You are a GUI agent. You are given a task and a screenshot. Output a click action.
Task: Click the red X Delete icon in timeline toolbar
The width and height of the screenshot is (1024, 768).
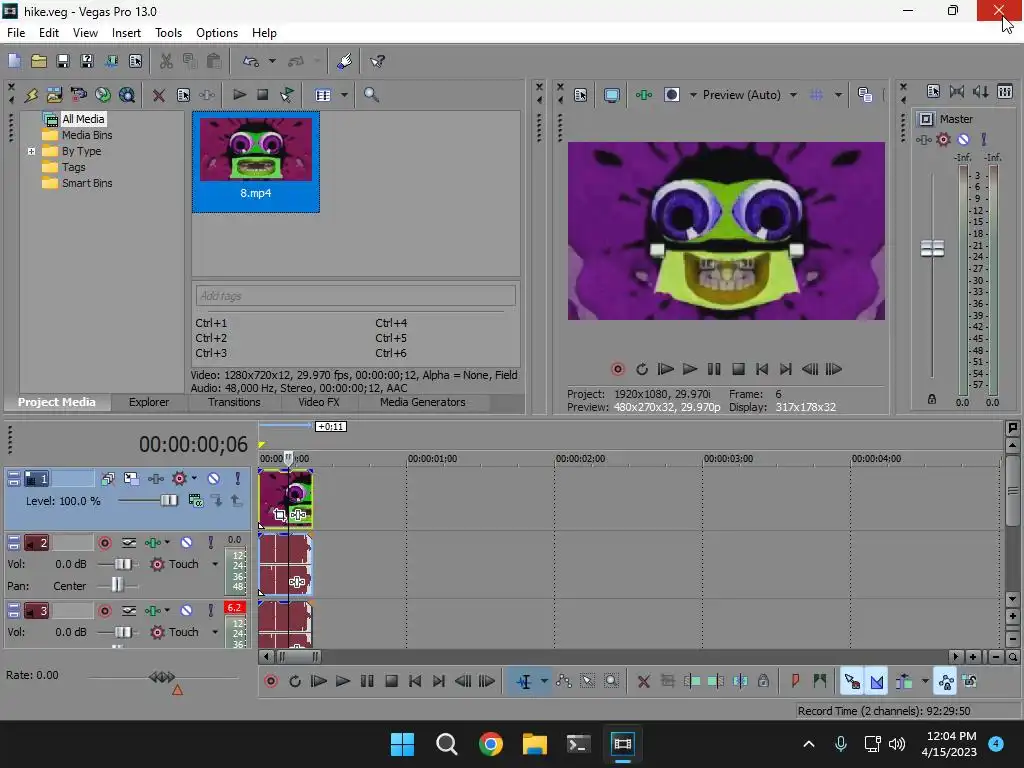643,682
